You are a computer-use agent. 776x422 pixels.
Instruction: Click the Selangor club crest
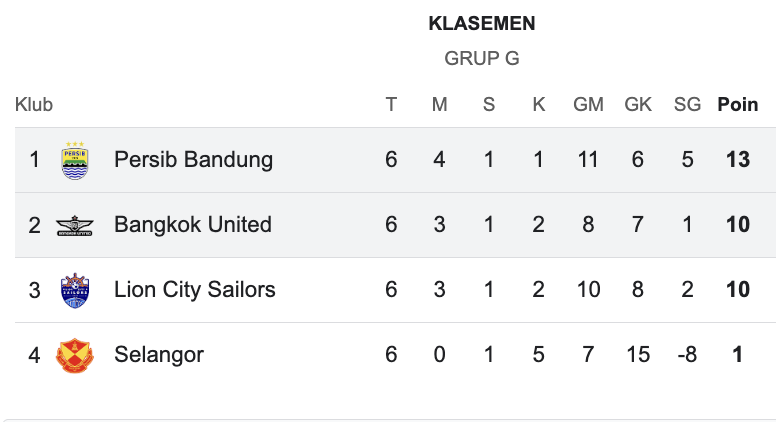pyautogui.click(x=75, y=355)
